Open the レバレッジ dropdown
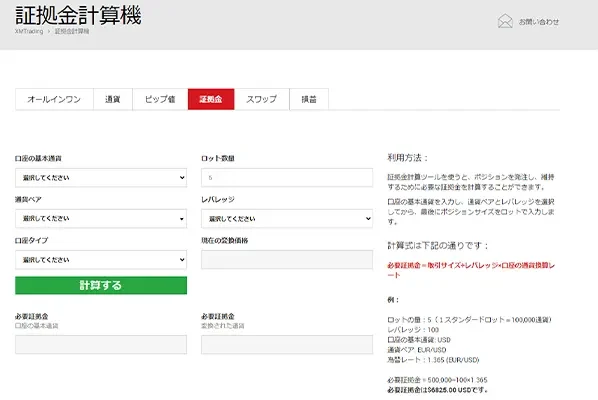Viewport: 598px width, 400px height. coord(287,218)
